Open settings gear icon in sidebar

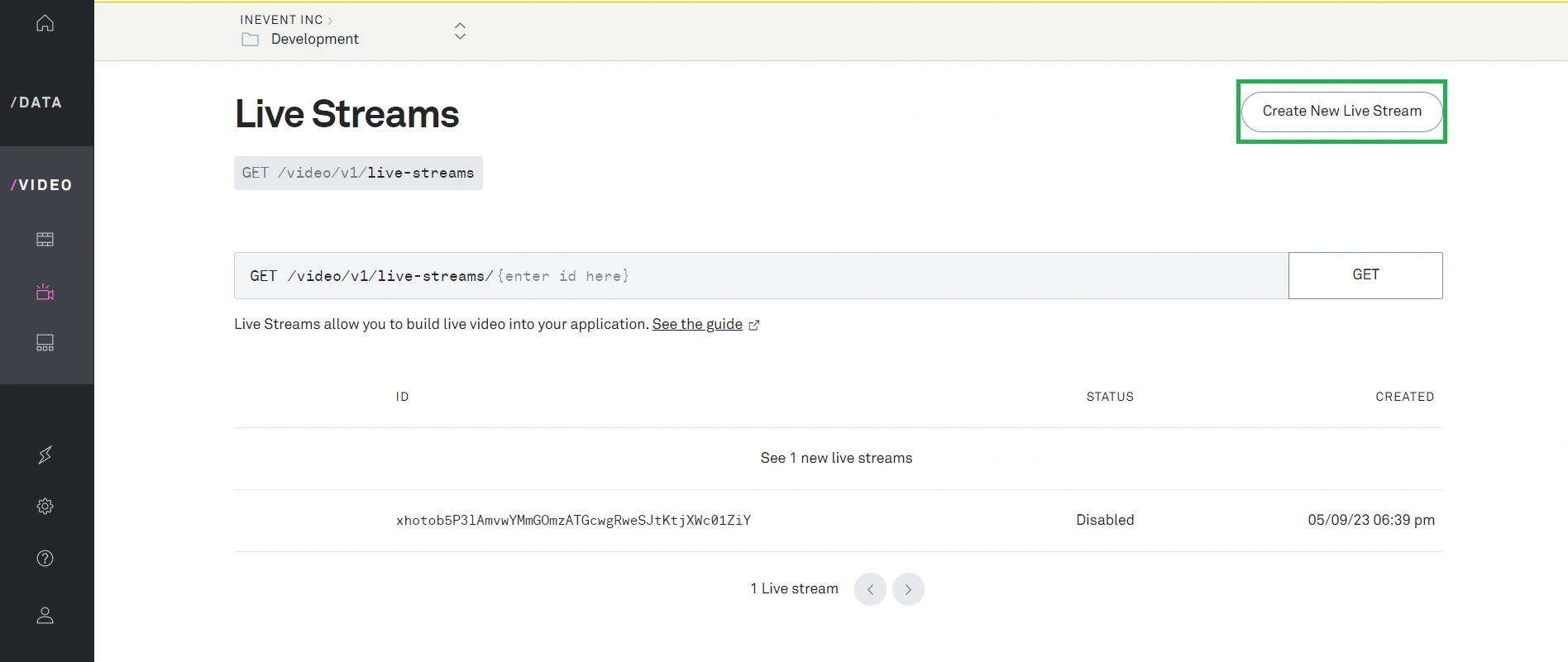click(x=45, y=506)
